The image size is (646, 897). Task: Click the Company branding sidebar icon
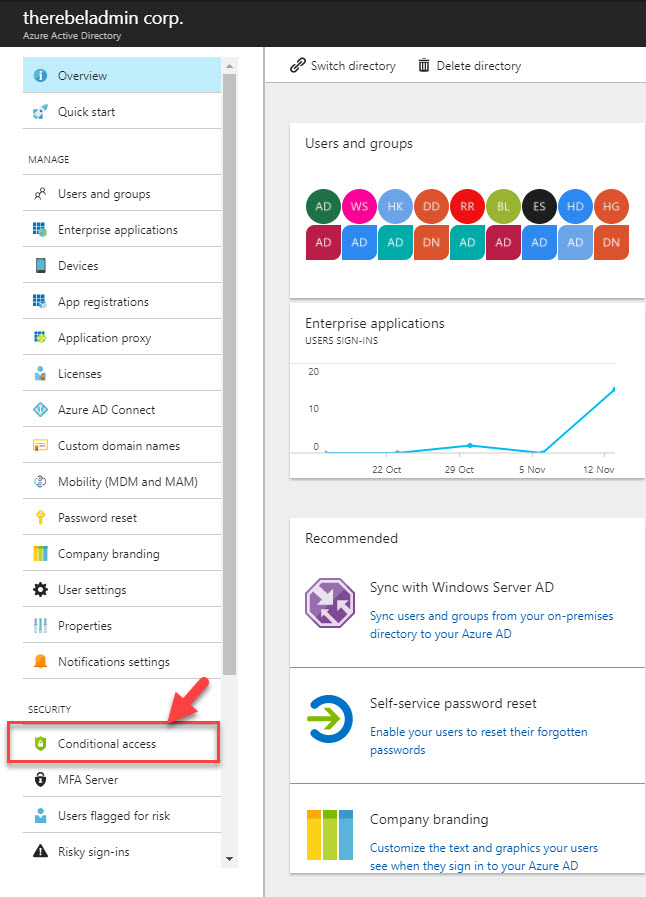click(40, 554)
